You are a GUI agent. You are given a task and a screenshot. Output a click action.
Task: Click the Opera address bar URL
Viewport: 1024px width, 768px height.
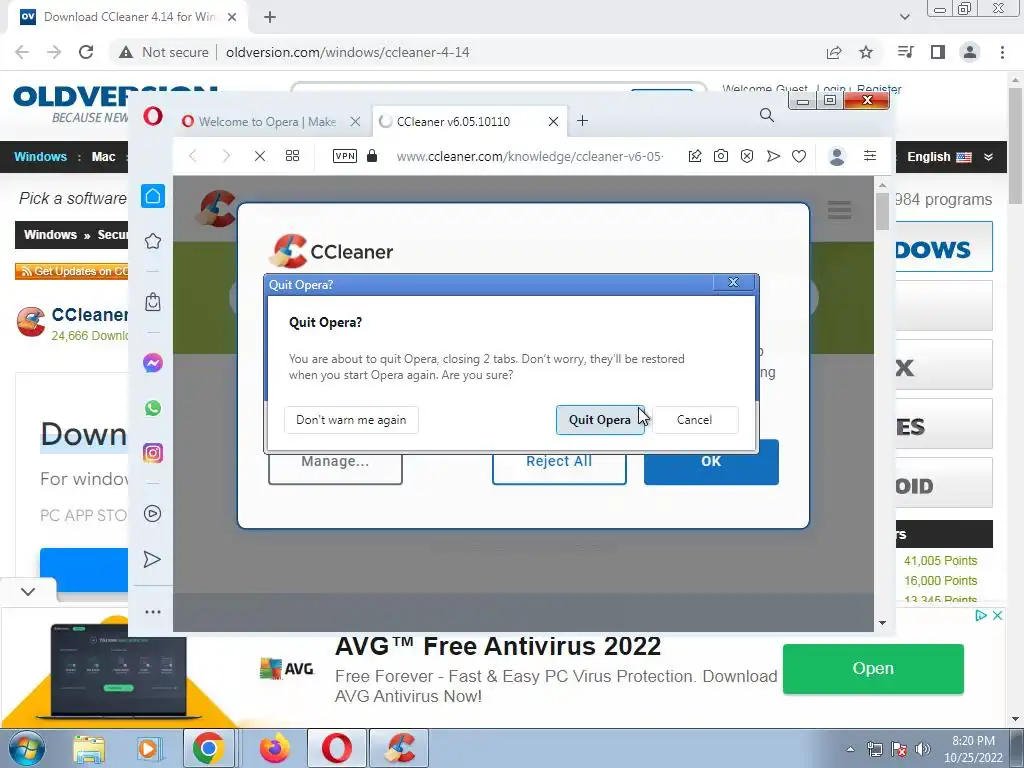(x=530, y=157)
